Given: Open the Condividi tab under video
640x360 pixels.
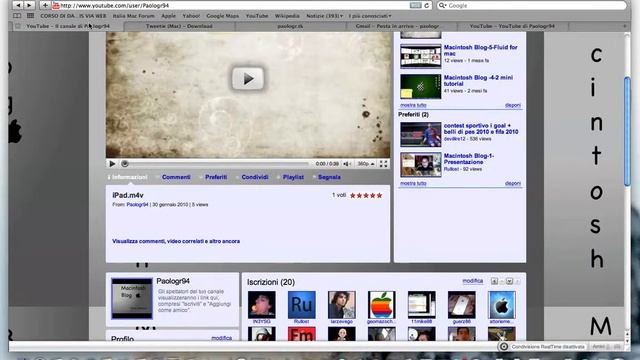Looking at the screenshot, I should coord(255,177).
